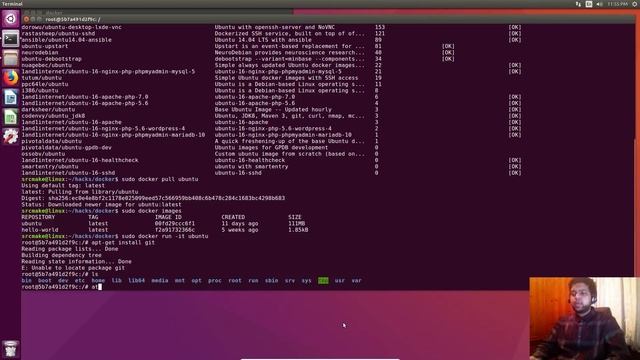640x360 pixels.
Task: Open the Files manager from the launcher
Action: 11,58
